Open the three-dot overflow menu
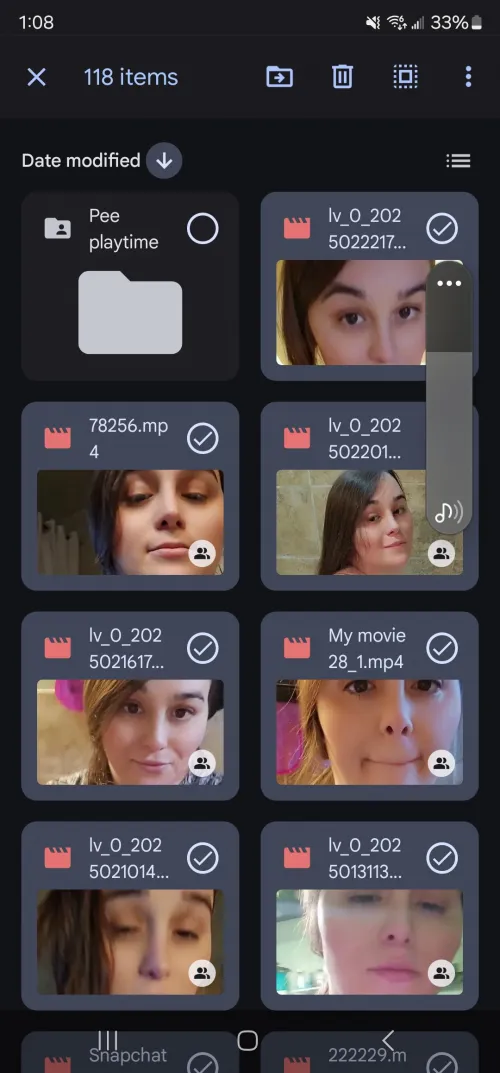 point(469,77)
